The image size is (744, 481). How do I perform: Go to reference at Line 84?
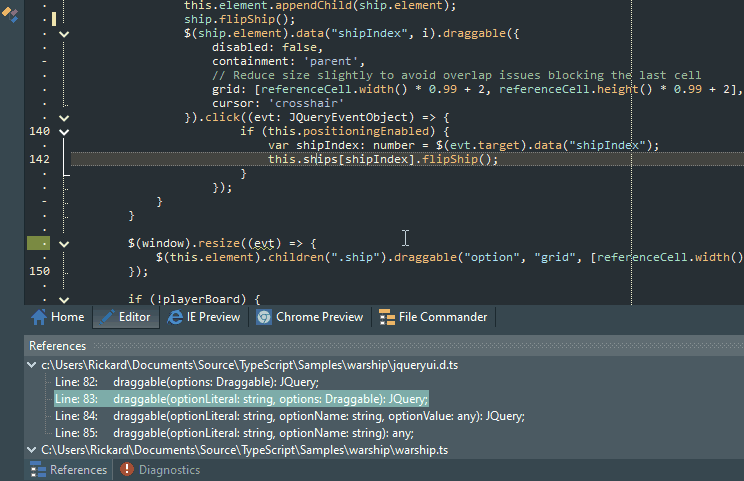tap(289, 416)
